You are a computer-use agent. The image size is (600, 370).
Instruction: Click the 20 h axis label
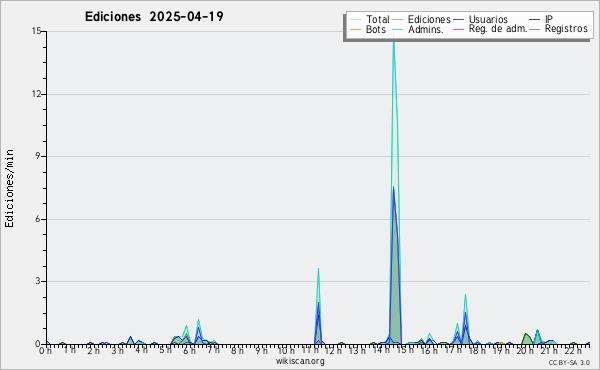pos(525,350)
